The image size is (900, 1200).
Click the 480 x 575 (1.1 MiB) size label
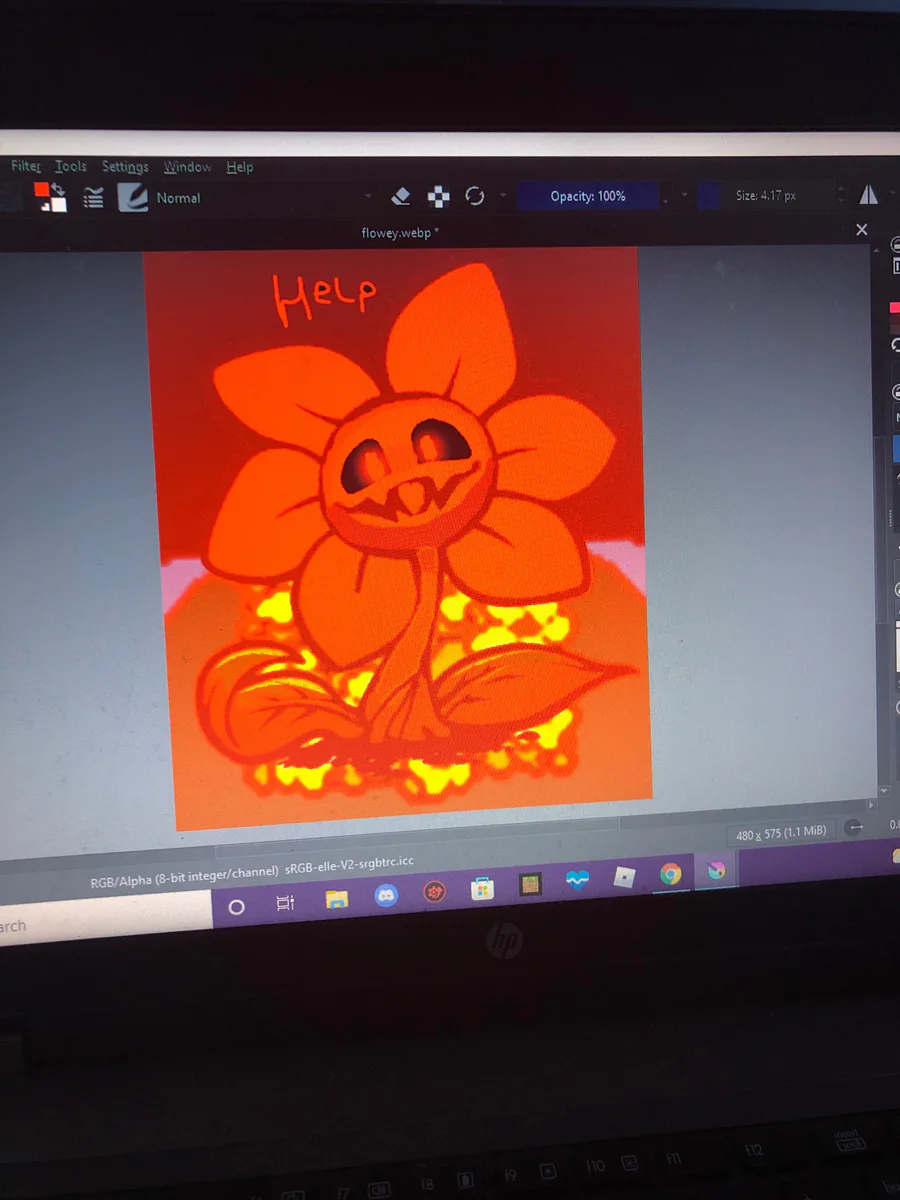(x=780, y=833)
